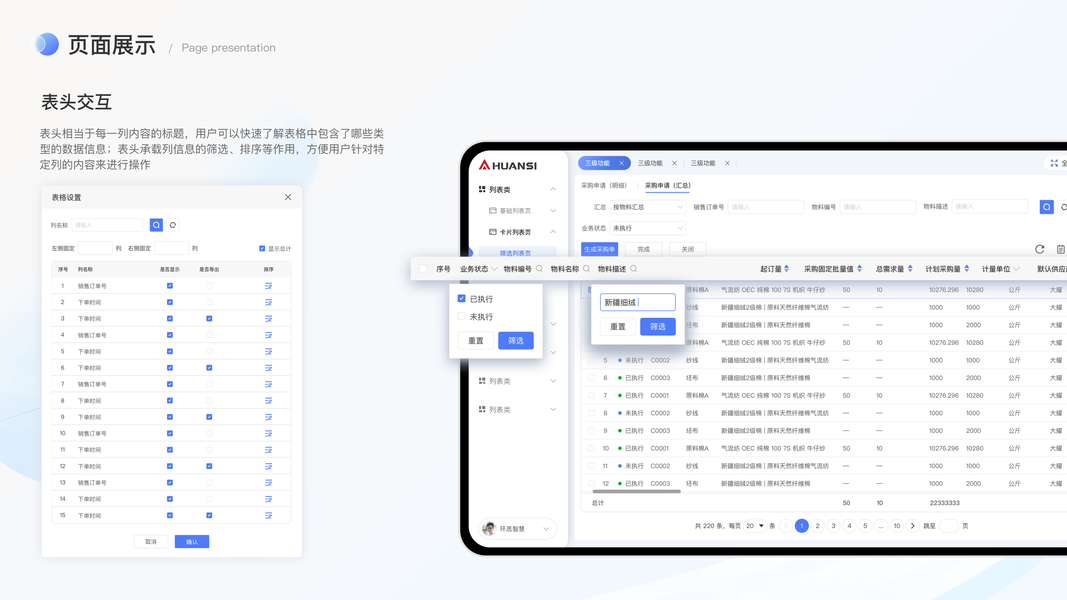The width and height of the screenshot is (1067, 600).
Task: Click 确认 in the 表格设置 dialog
Action: tap(192, 541)
